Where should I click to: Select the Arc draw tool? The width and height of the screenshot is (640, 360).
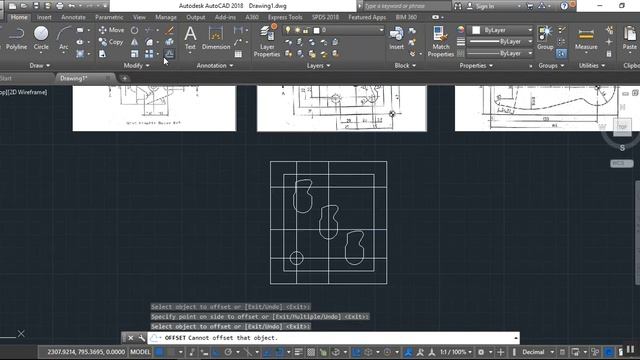[x=63, y=38]
